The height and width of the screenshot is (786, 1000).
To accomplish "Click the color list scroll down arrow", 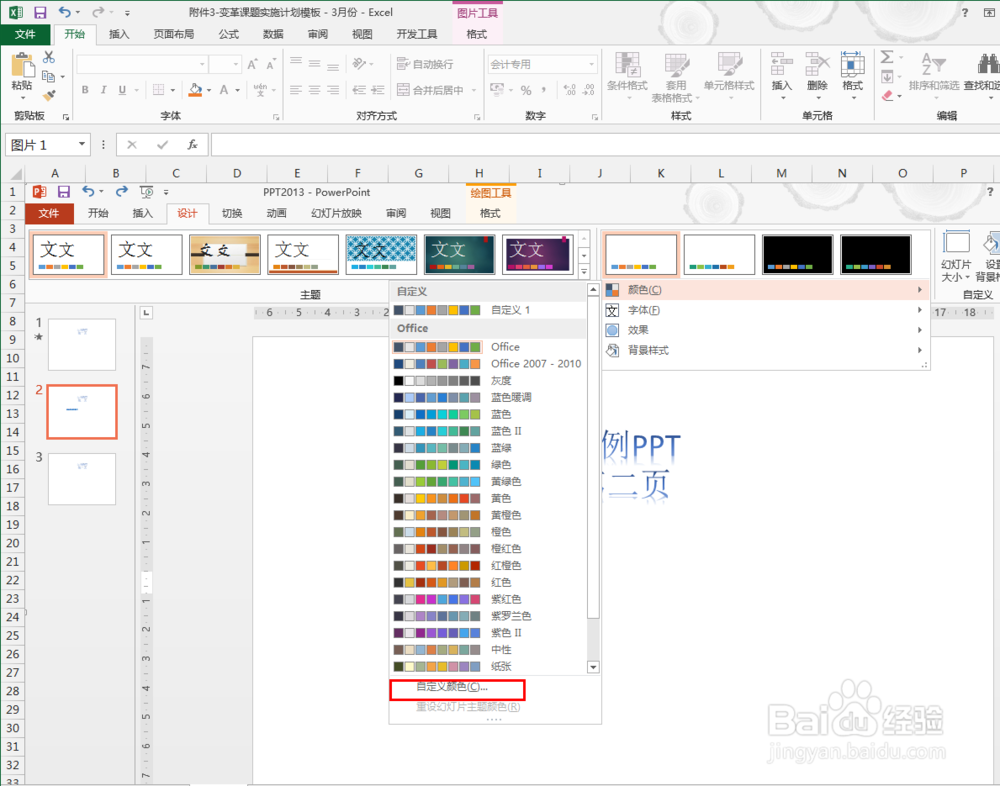I will coord(592,667).
